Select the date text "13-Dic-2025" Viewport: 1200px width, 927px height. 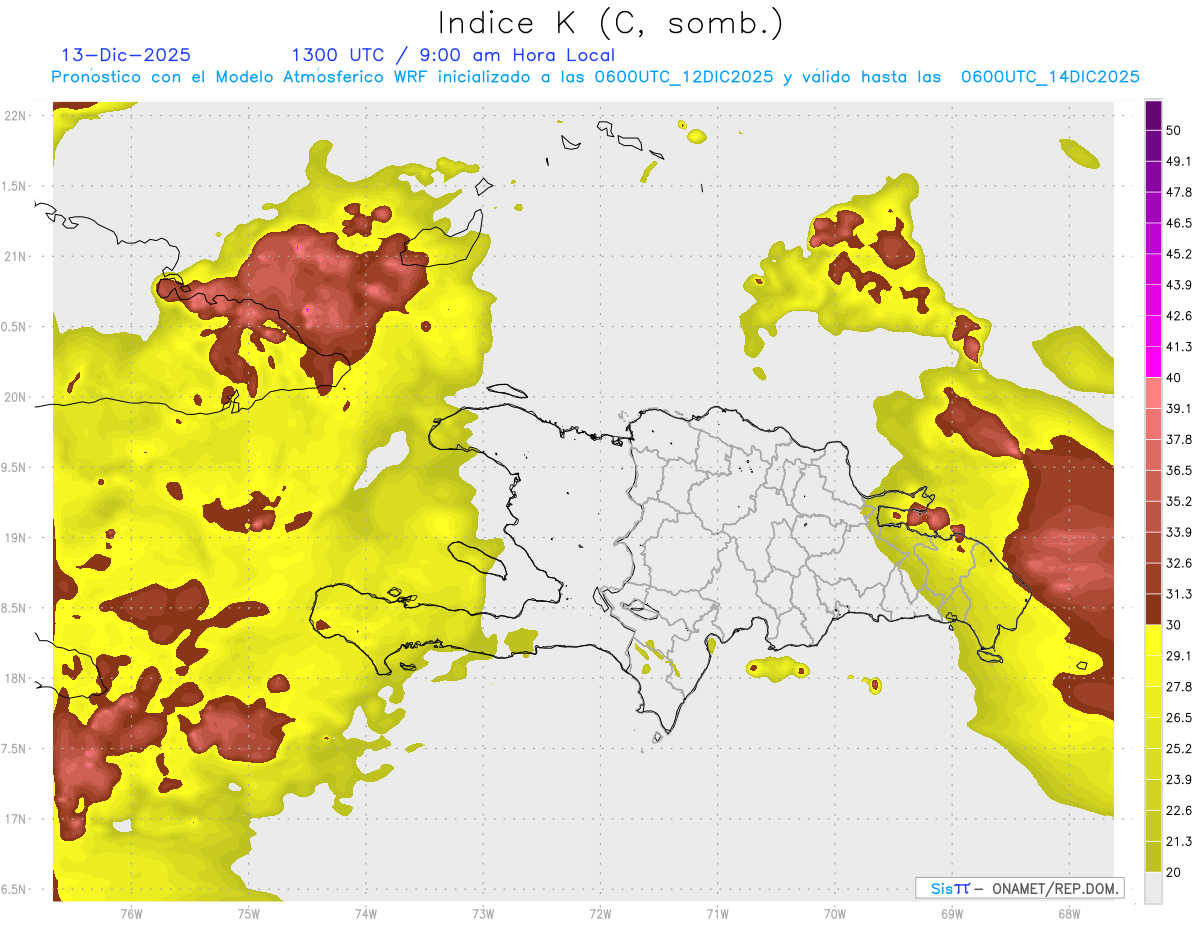click(x=126, y=55)
